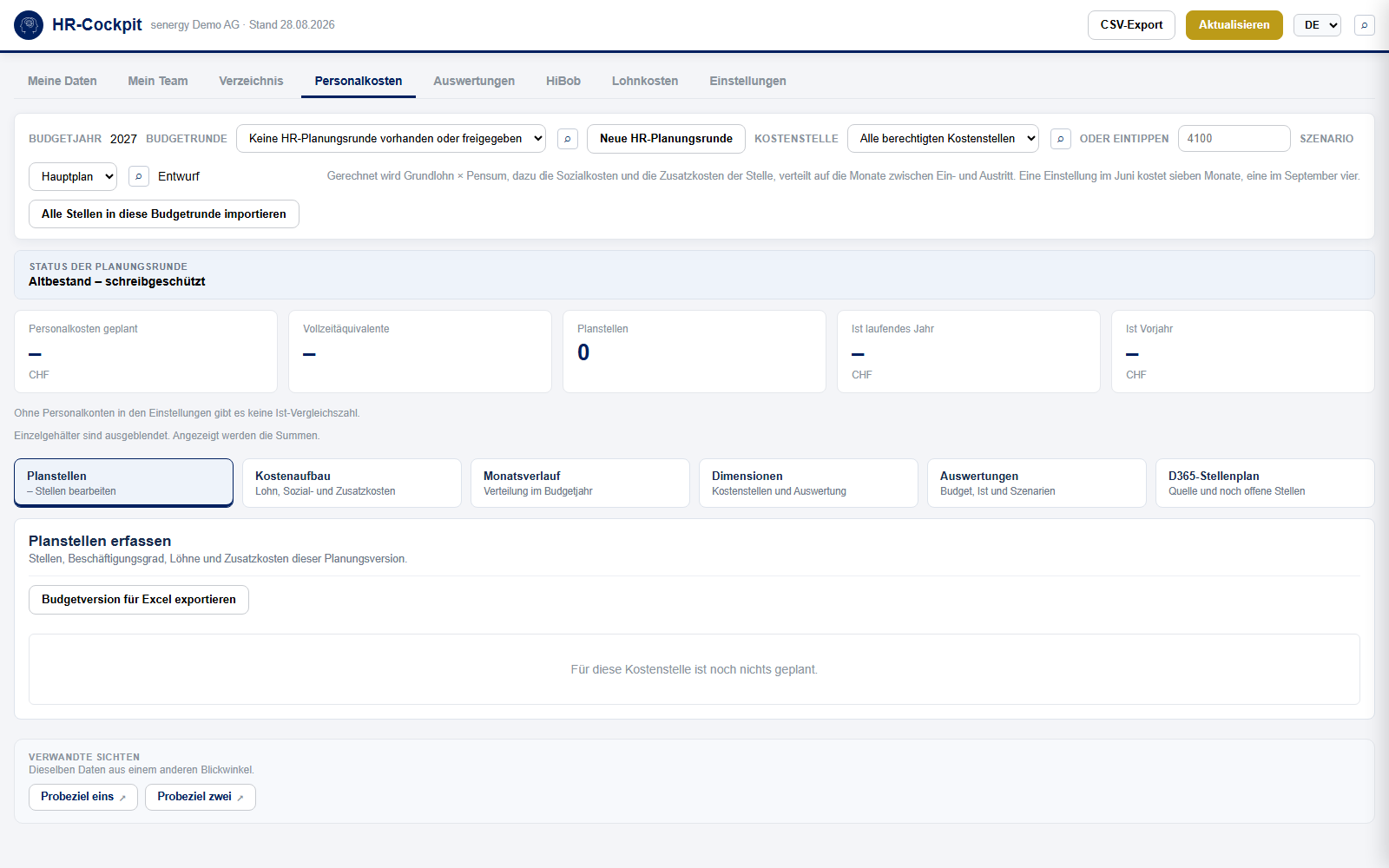
Task: Click the search icon next to the Kostenstelle dropdown
Action: [x=1060, y=139]
